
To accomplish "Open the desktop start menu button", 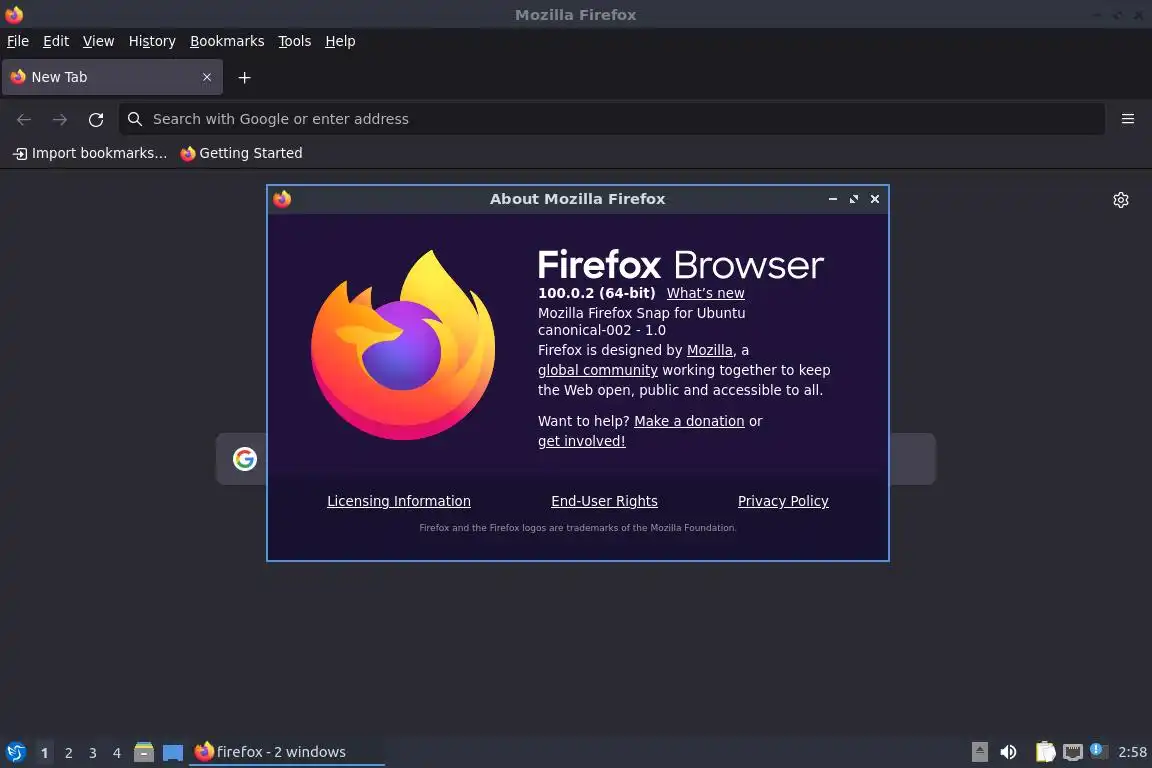I will click(16, 753).
